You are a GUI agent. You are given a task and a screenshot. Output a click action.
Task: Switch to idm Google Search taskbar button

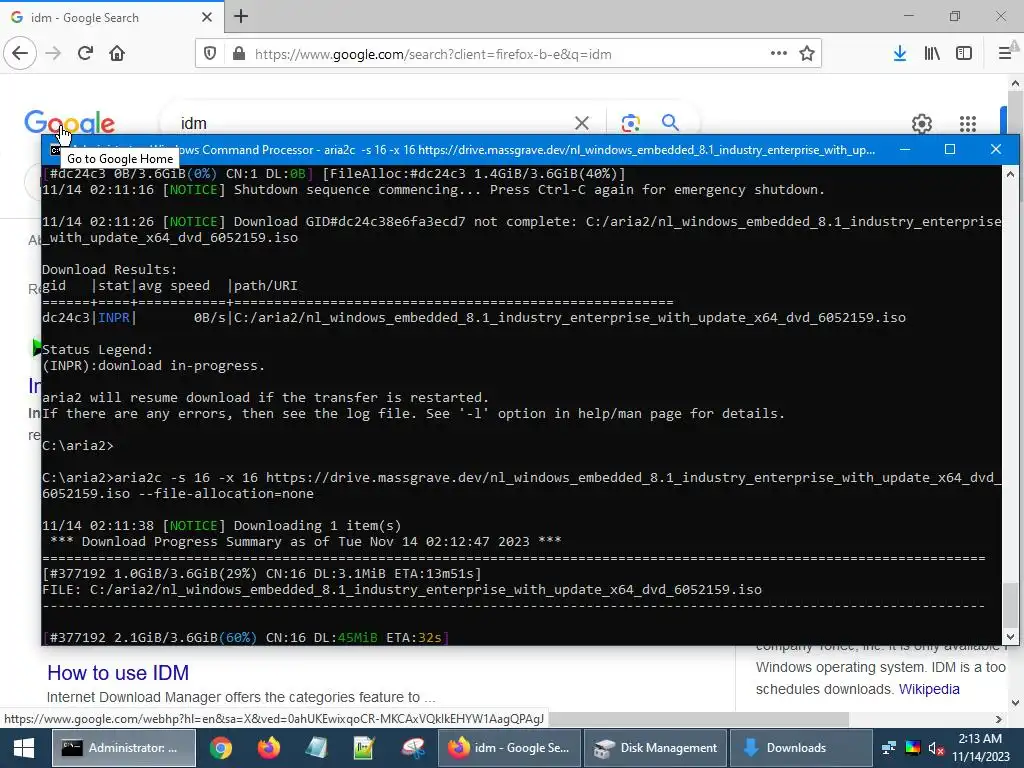click(509, 748)
